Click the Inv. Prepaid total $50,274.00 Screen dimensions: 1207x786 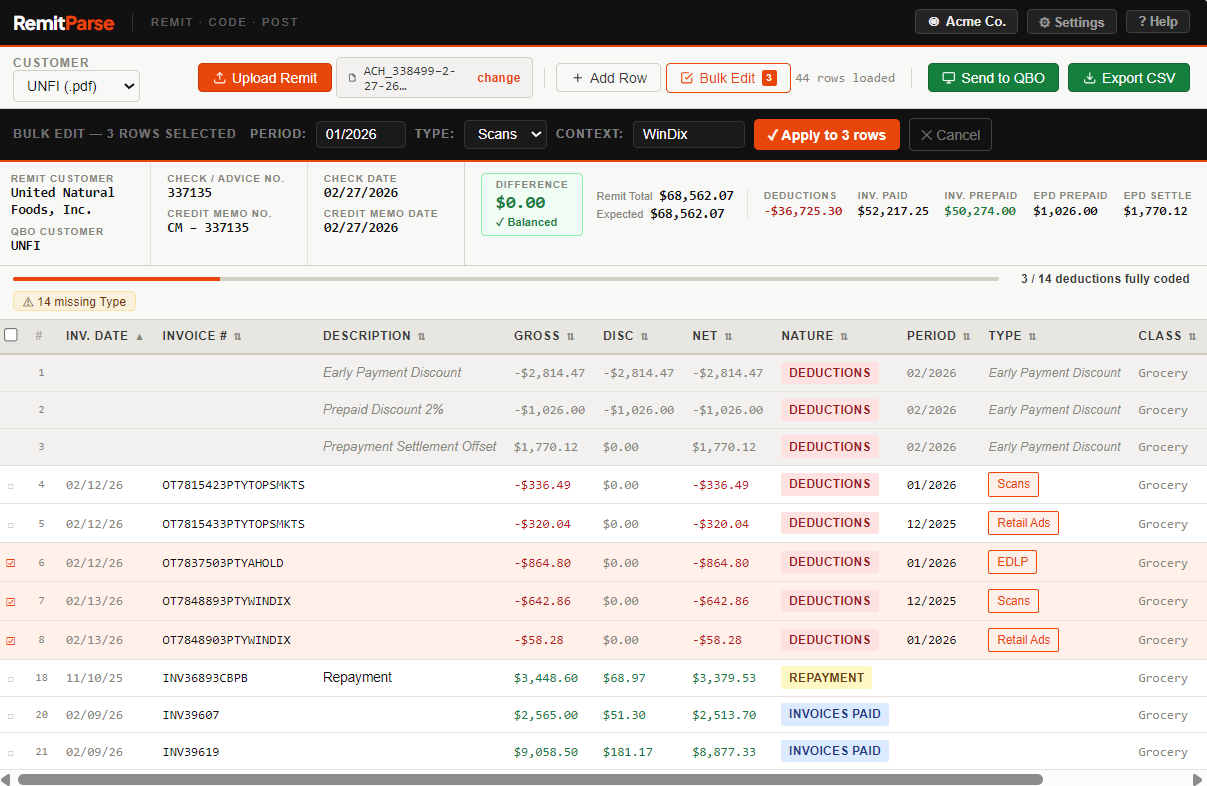point(980,211)
